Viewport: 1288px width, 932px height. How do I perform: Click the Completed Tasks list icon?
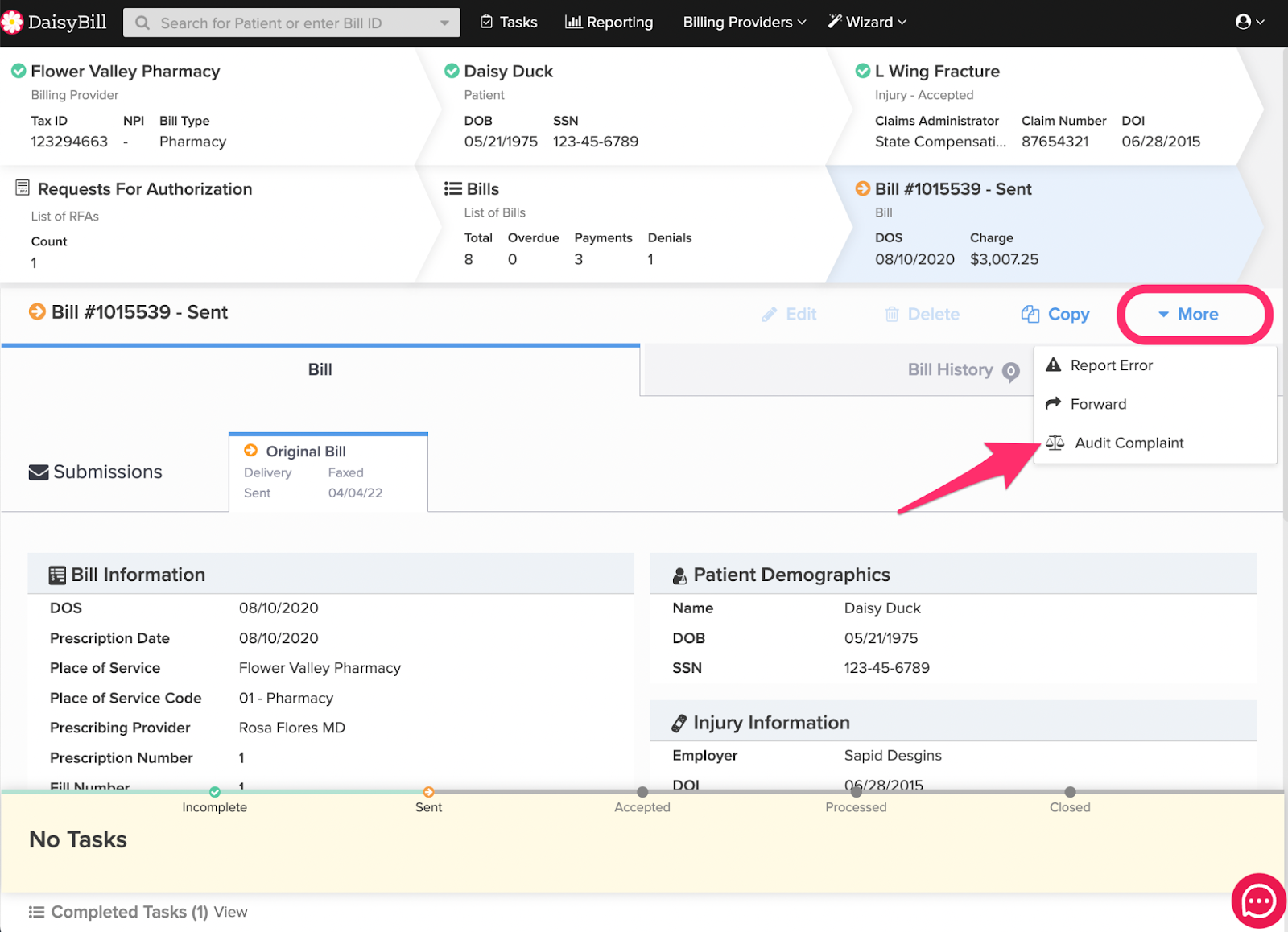click(36, 912)
